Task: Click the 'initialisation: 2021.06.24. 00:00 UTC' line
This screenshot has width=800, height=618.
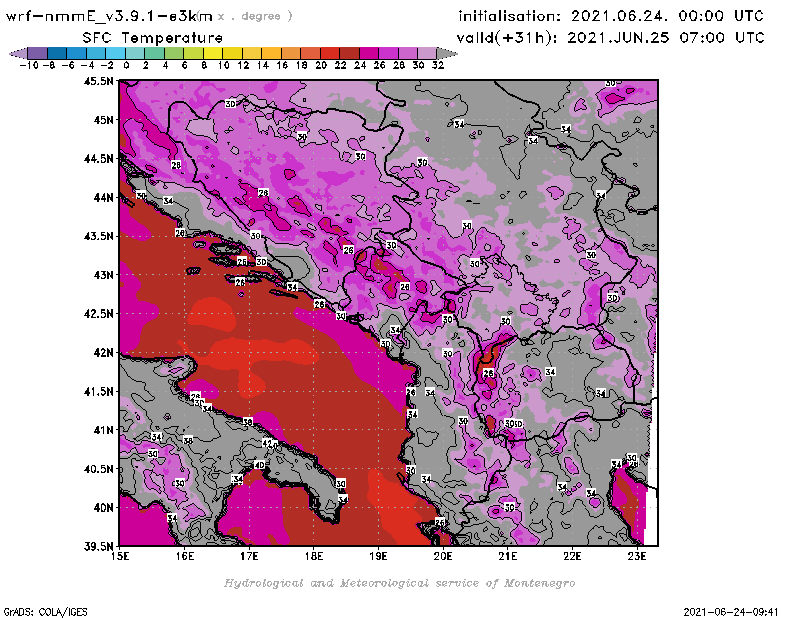Action: [x=611, y=16]
